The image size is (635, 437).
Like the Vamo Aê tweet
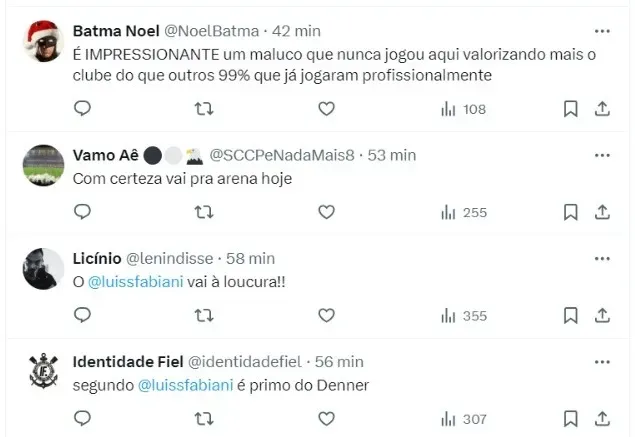326,212
